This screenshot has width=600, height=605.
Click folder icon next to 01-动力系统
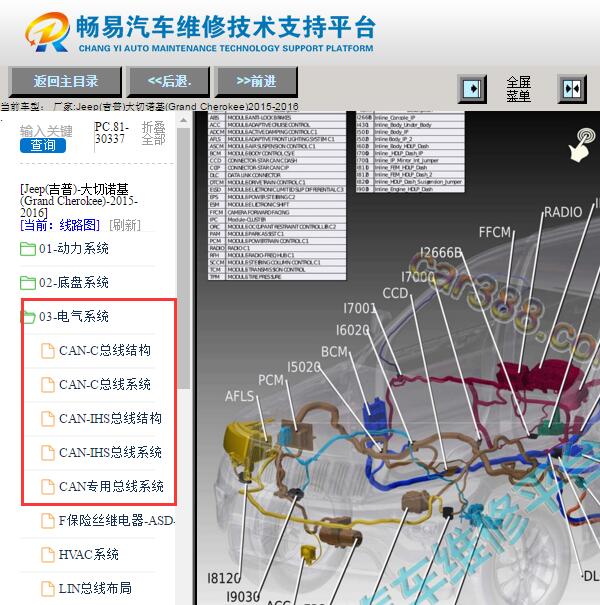click(x=28, y=249)
